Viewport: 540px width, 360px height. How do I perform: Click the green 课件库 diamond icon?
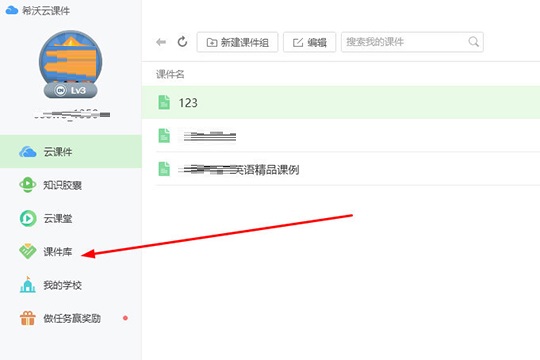point(28,251)
